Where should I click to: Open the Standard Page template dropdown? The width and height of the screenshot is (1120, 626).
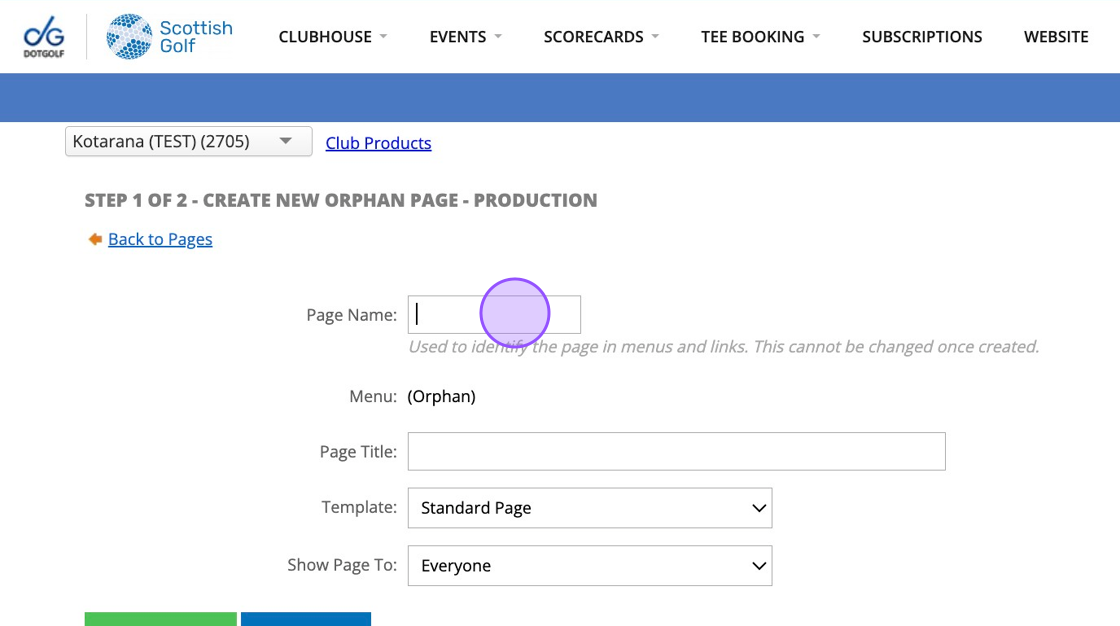click(x=589, y=508)
